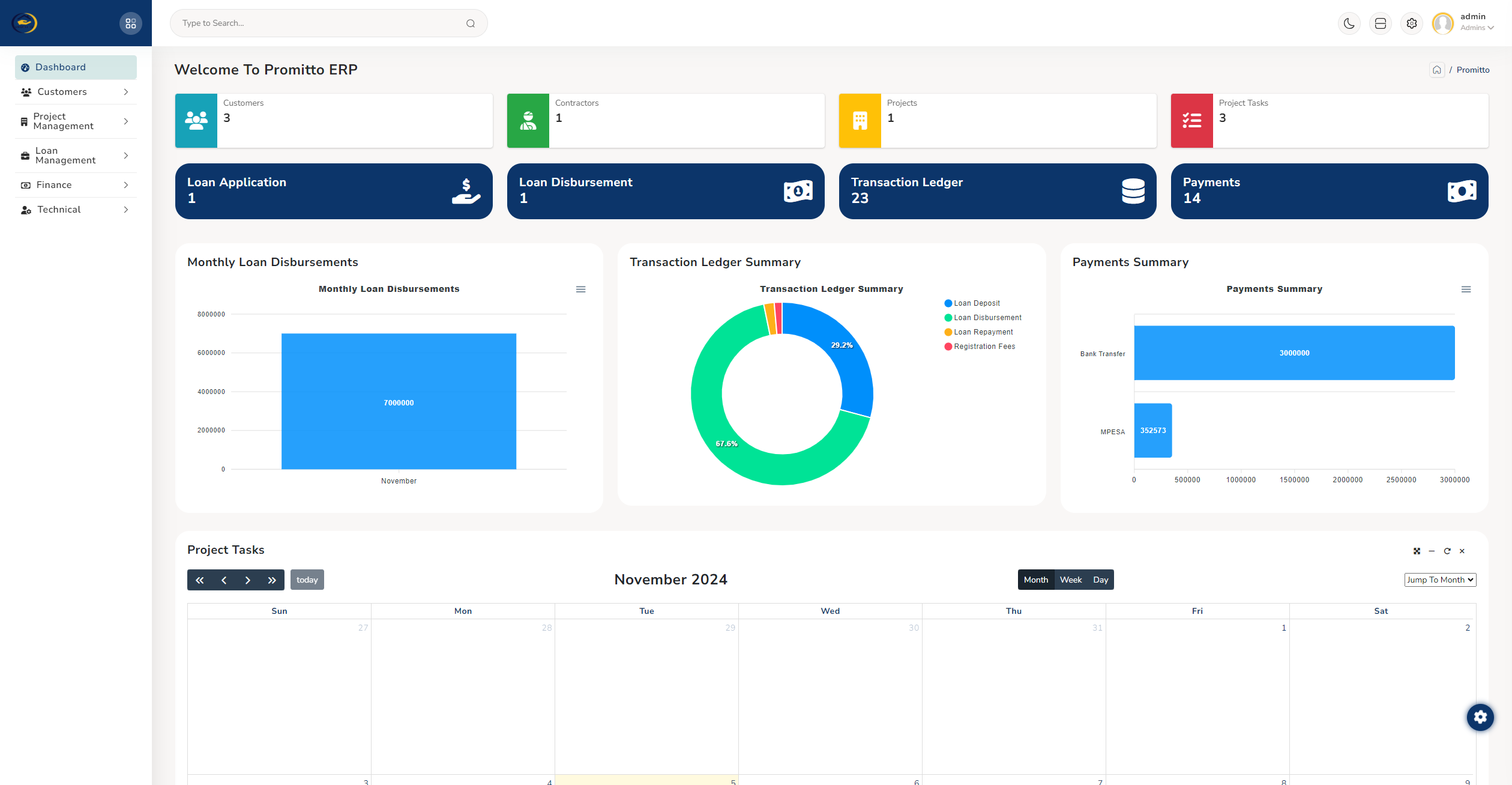Open the Payments Summary chart hamburger menu

tap(1466, 289)
